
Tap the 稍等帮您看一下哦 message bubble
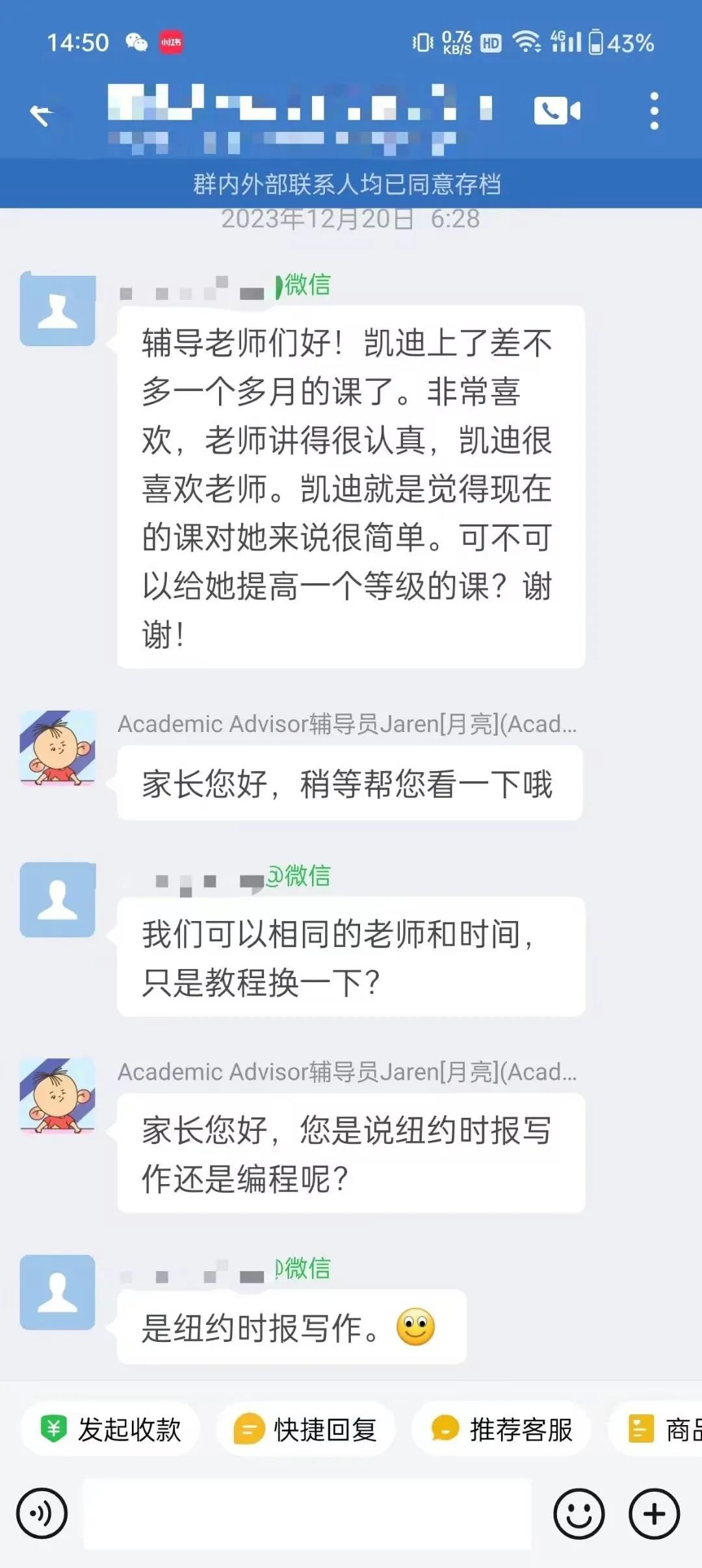tap(350, 783)
